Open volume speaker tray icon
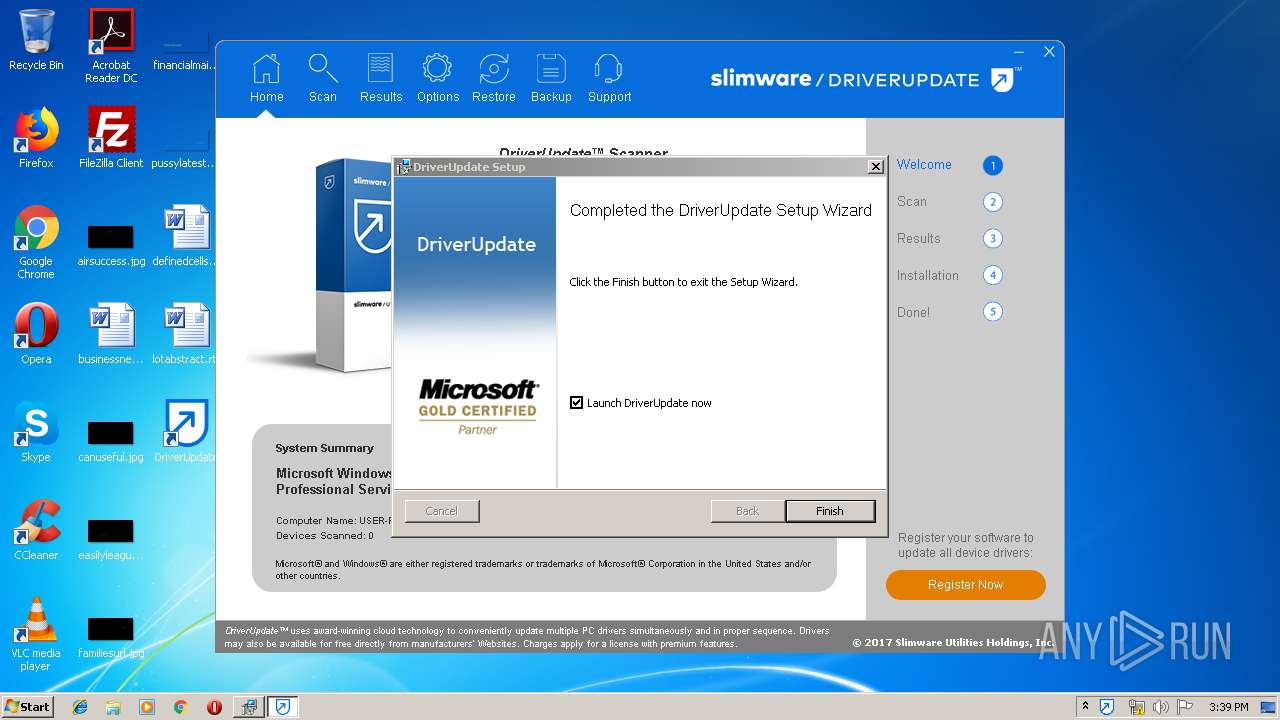This screenshot has width=1280, height=720. (1160, 707)
